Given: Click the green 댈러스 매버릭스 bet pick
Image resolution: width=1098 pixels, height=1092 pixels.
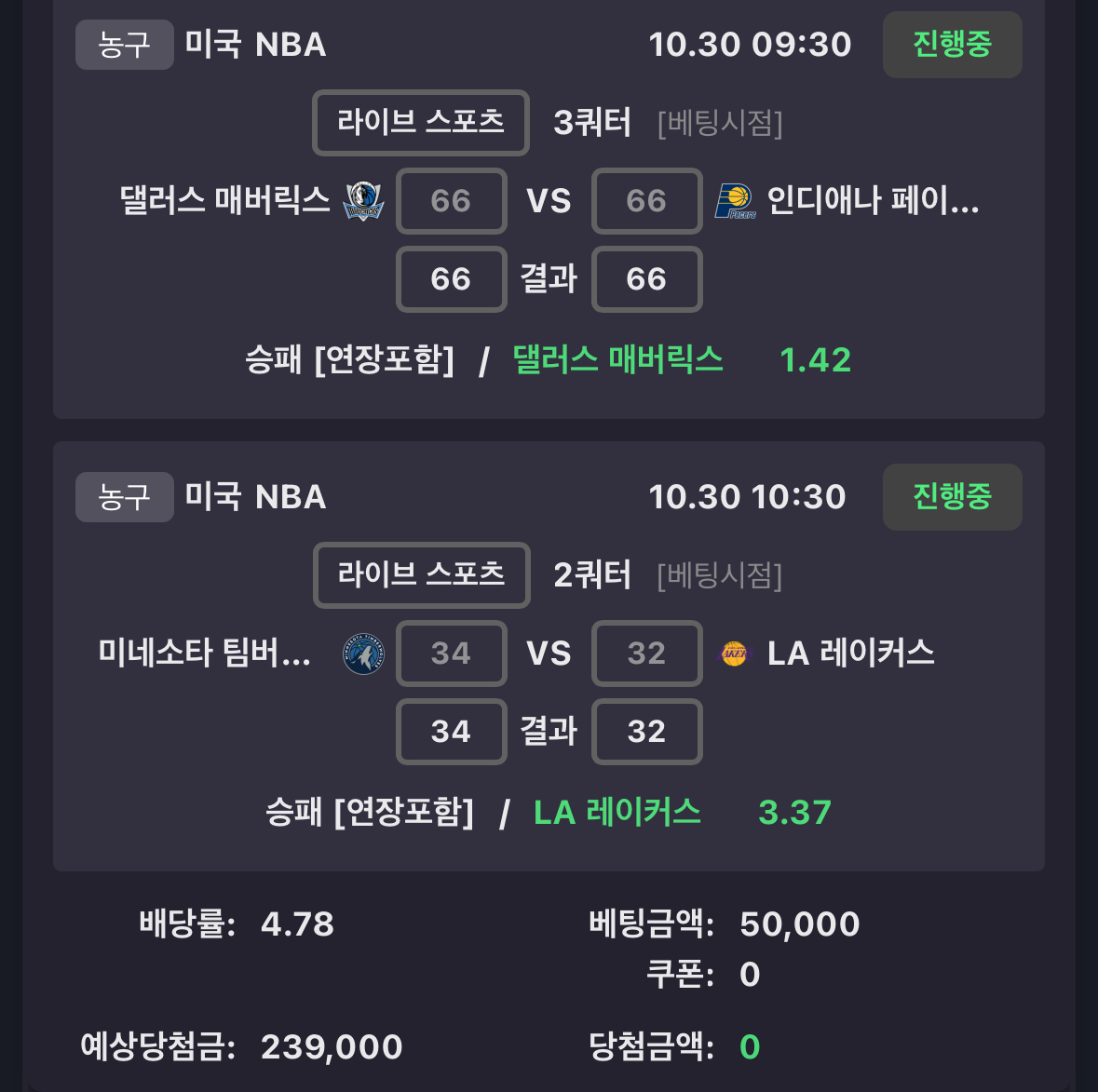Looking at the screenshot, I should [x=617, y=360].
